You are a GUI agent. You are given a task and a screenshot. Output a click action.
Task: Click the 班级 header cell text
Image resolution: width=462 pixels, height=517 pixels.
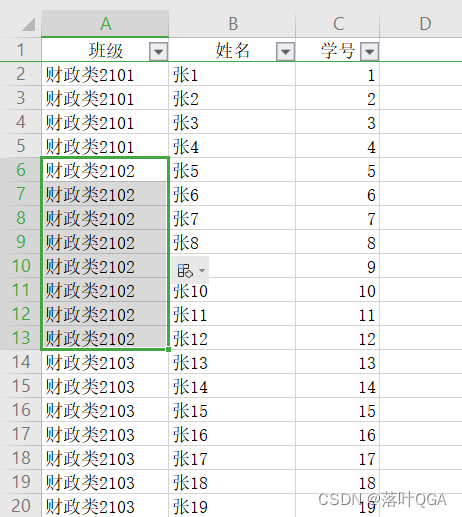point(106,51)
